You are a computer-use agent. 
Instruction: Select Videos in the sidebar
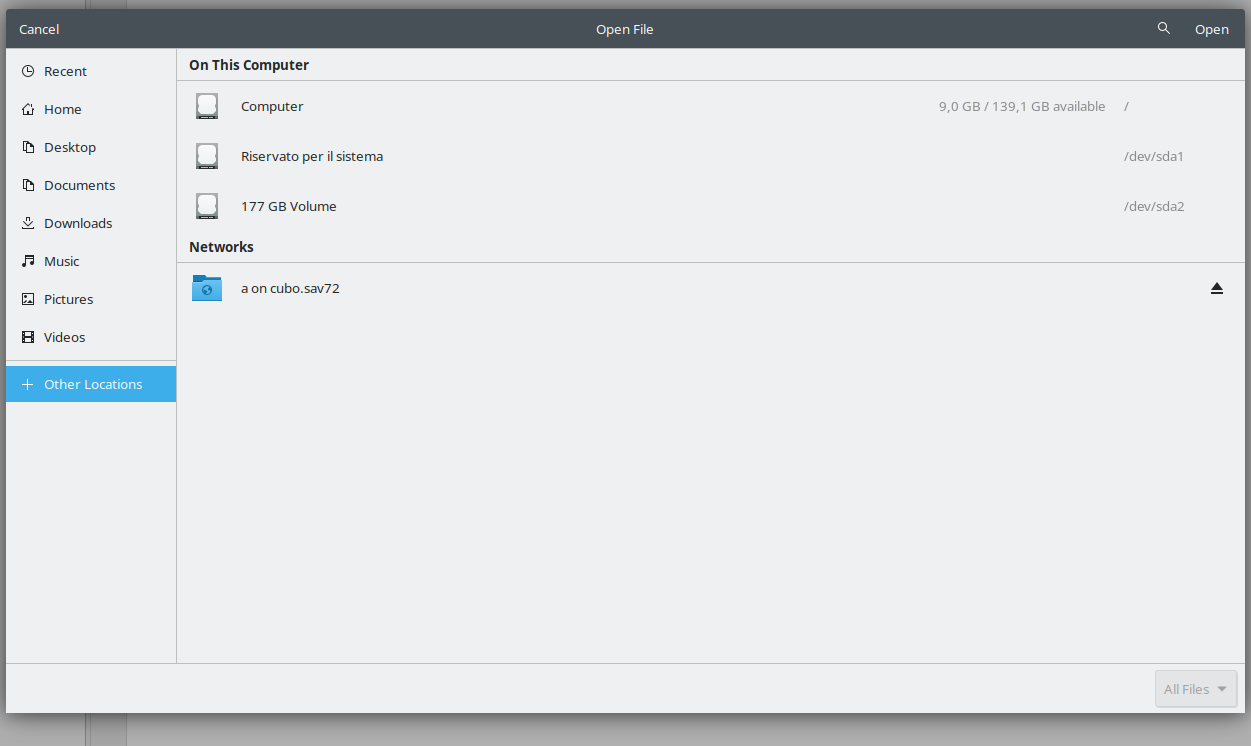point(64,337)
